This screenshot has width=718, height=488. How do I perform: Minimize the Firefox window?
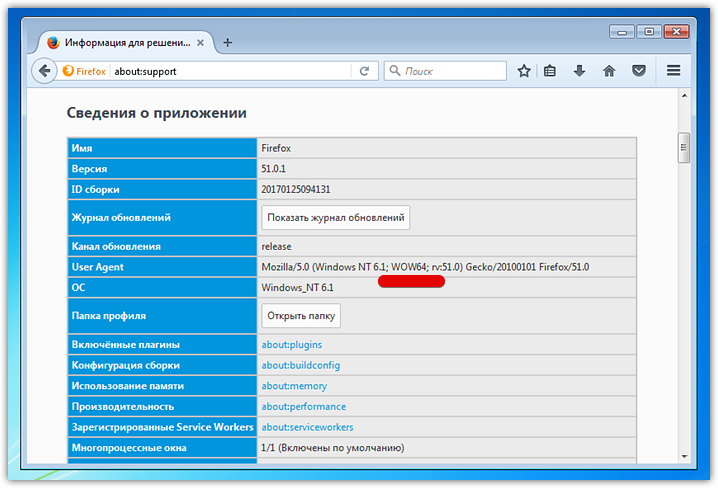coord(622,32)
